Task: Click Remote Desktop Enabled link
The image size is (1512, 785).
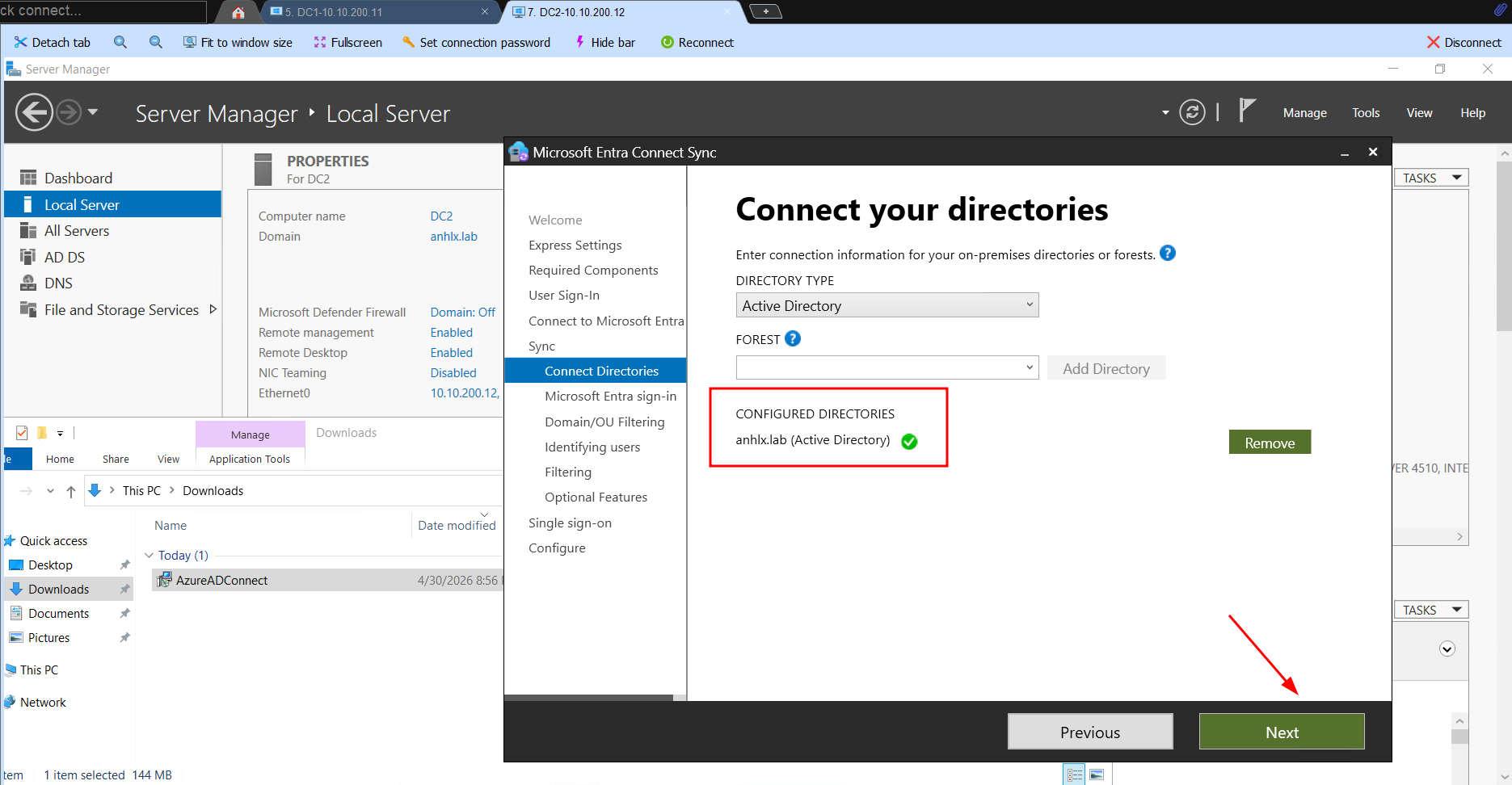Action: pos(451,353)
